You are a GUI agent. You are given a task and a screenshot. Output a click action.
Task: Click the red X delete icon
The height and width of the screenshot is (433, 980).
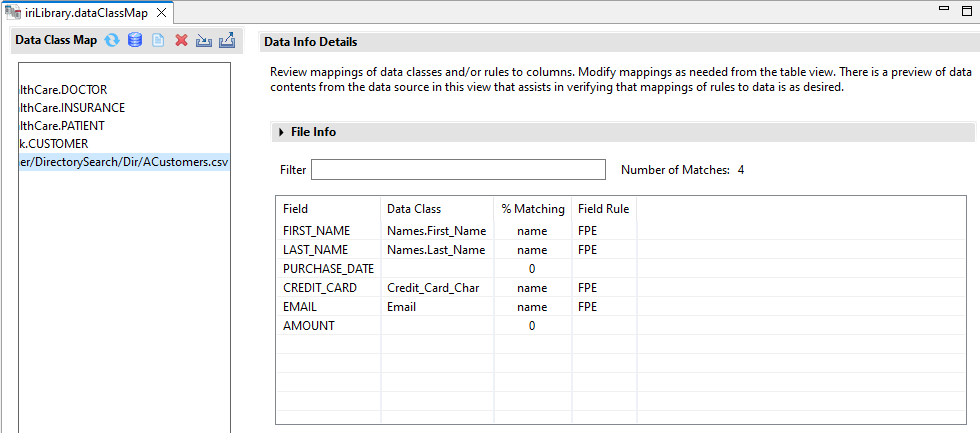(181, 41)
